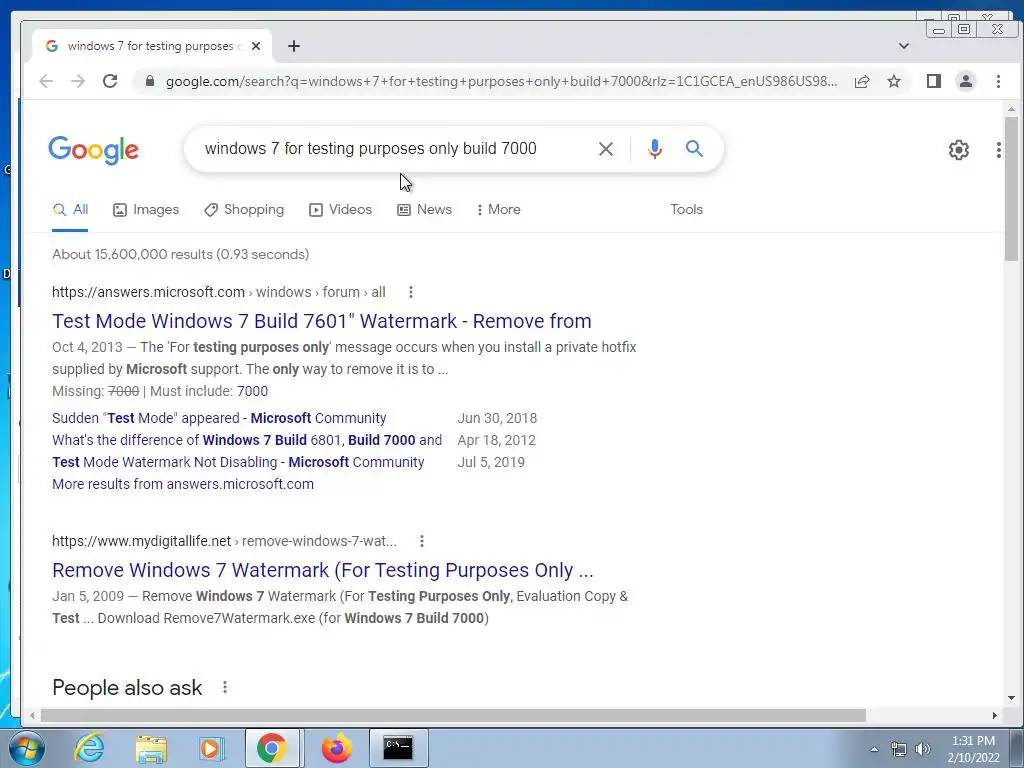Require the term 7000 via Must include
The height and width of the screenshot is (768, 1024).
(252, 391)
